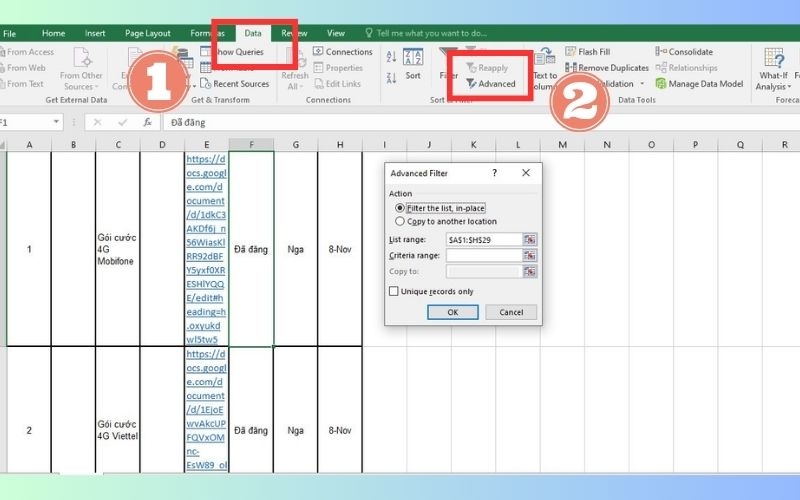Open Relationships

coord(687,67)
